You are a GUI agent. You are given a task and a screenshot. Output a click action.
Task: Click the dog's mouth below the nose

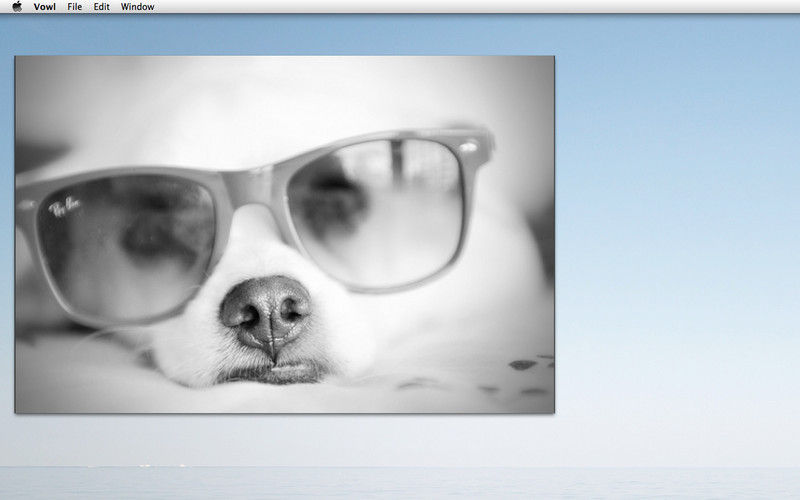pos(272,372)
